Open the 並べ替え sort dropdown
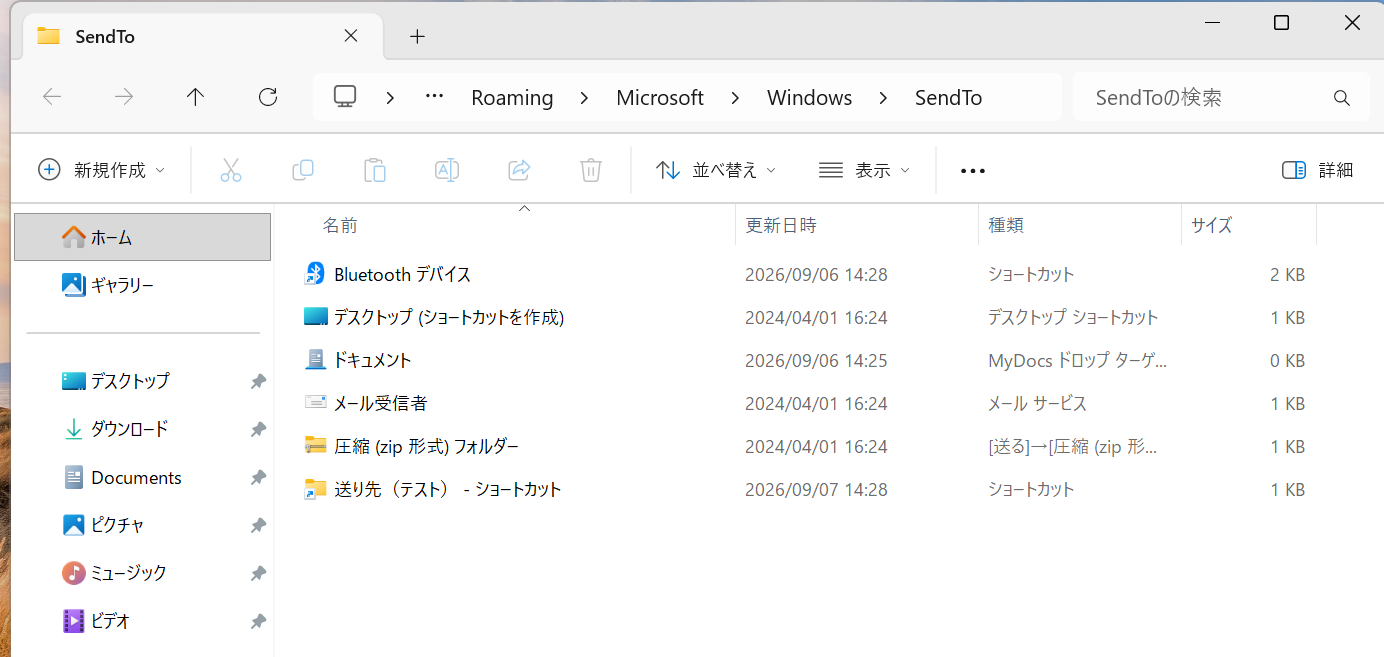Screen dimensions: 1384x657 pos(716,170)
